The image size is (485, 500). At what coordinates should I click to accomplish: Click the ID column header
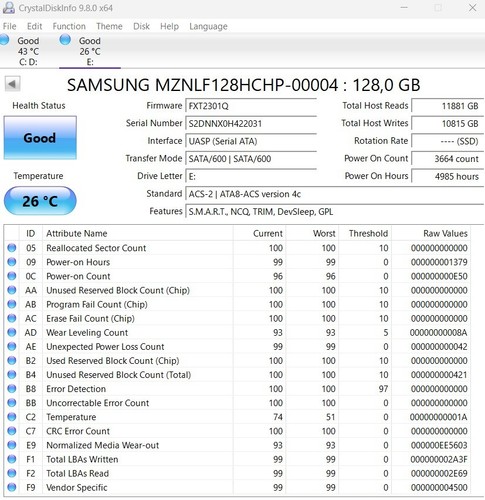click(31, 233)
